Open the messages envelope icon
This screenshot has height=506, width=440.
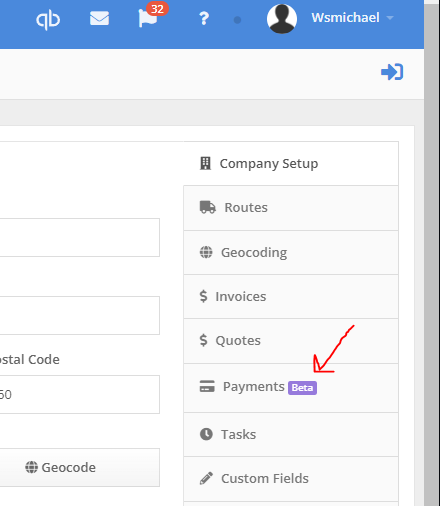coord(99,18)
